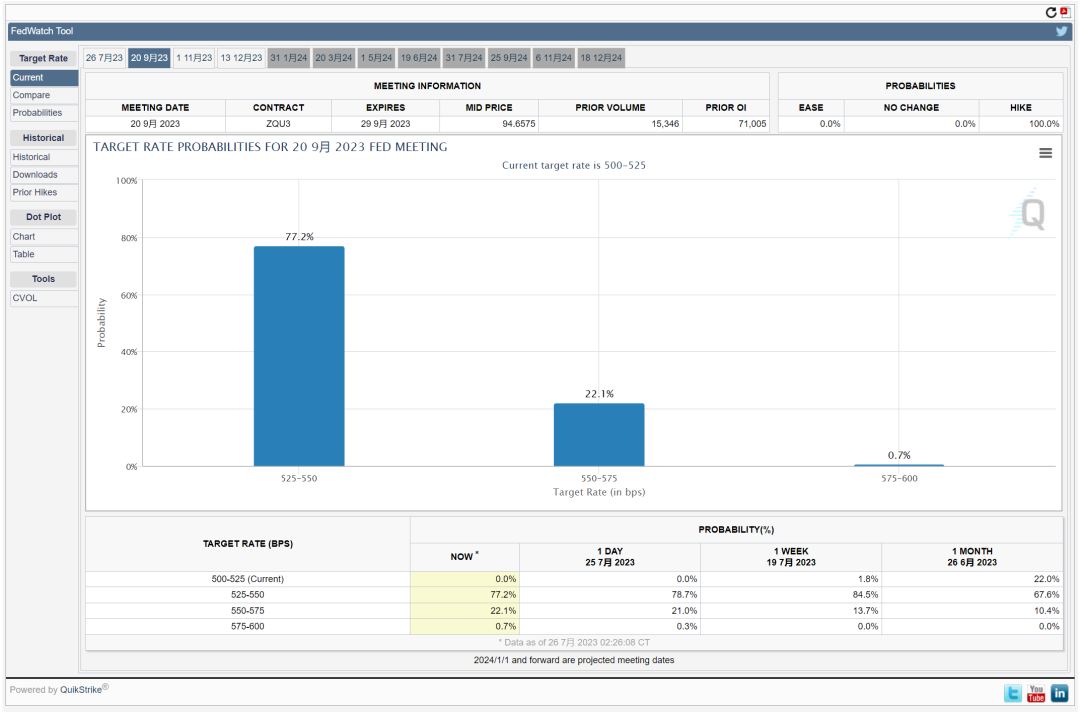Viewport: 1080px width, 712px height.
Task: Click the 575-600 table row label
Action: [x=247, y=627]
